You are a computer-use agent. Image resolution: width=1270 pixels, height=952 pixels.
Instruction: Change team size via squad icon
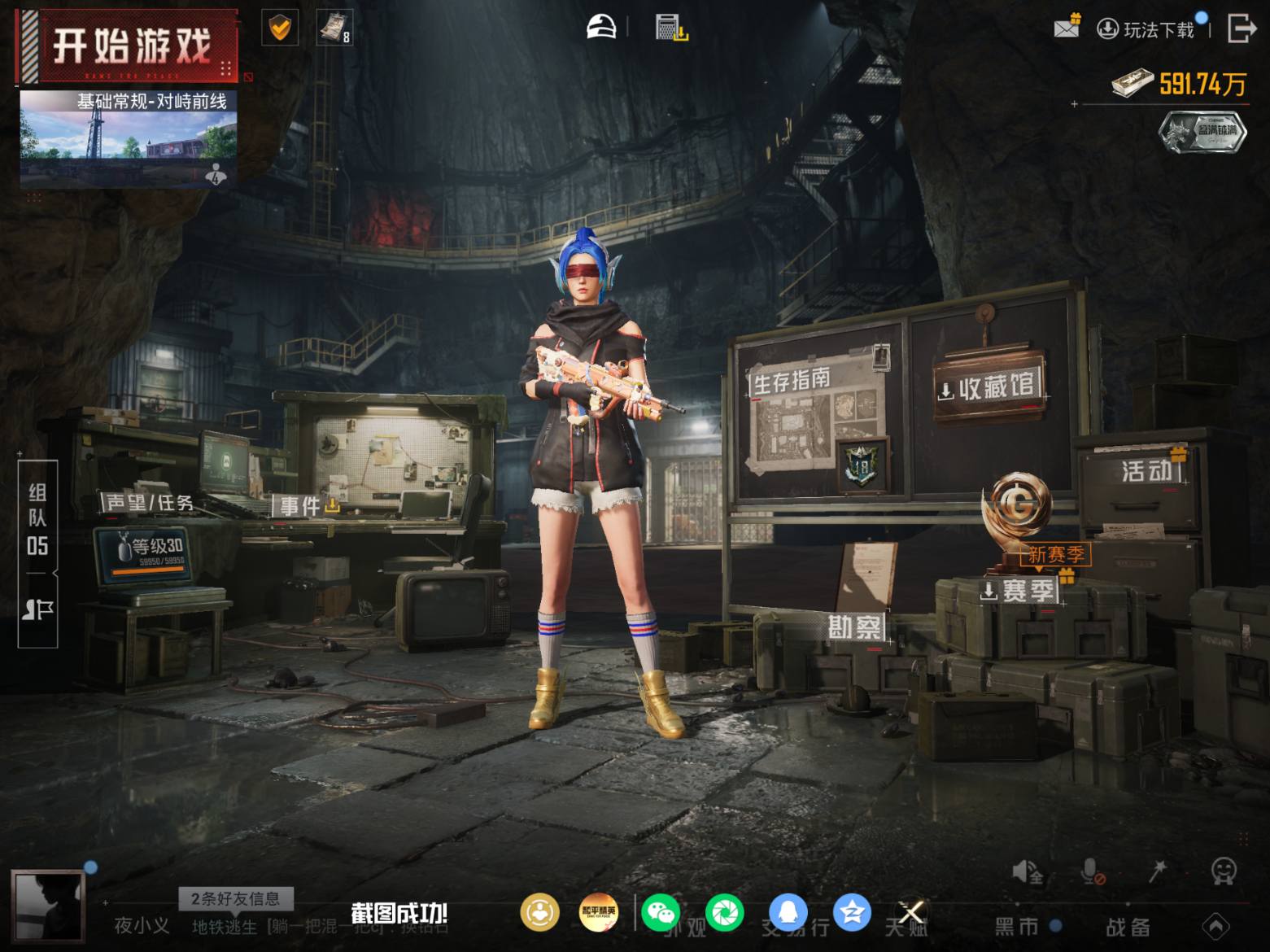[x=216, y=174]
